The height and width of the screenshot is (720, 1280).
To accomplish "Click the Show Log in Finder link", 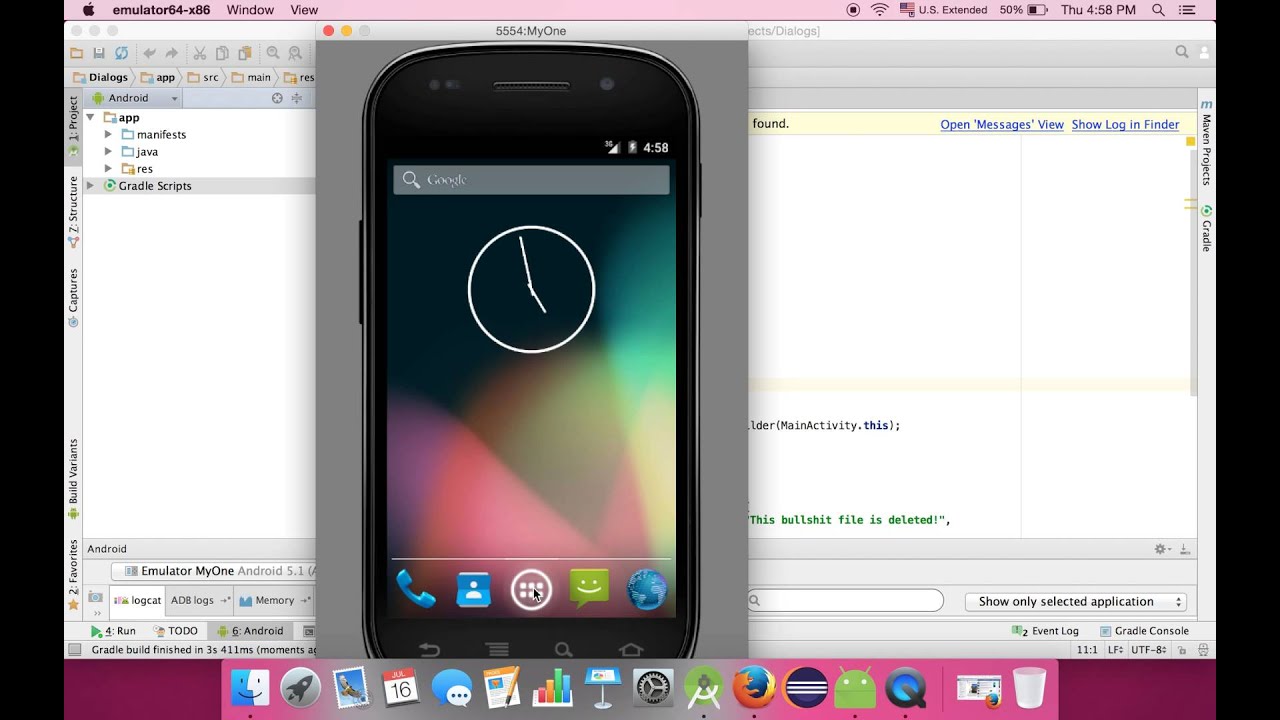I will tap(1125, 124).
